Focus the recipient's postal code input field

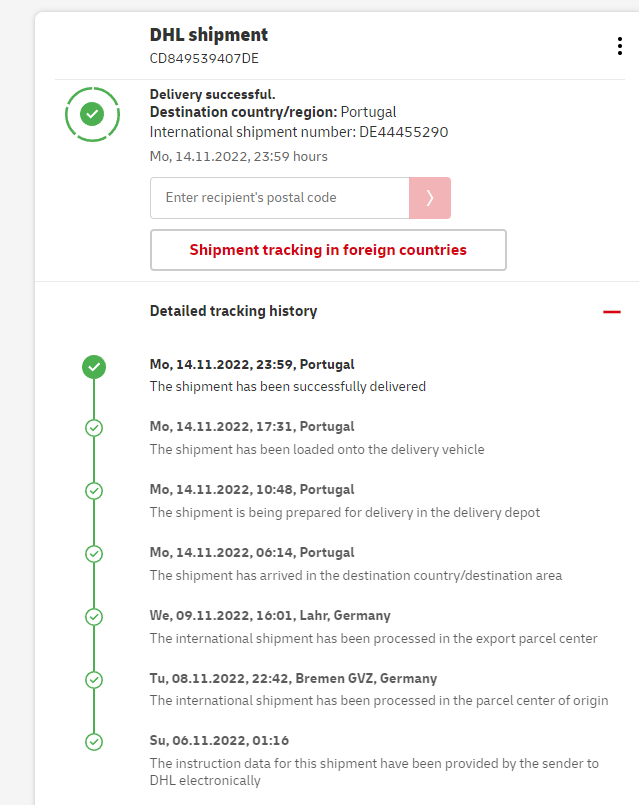pyautogui.click(x=279, y=198)
